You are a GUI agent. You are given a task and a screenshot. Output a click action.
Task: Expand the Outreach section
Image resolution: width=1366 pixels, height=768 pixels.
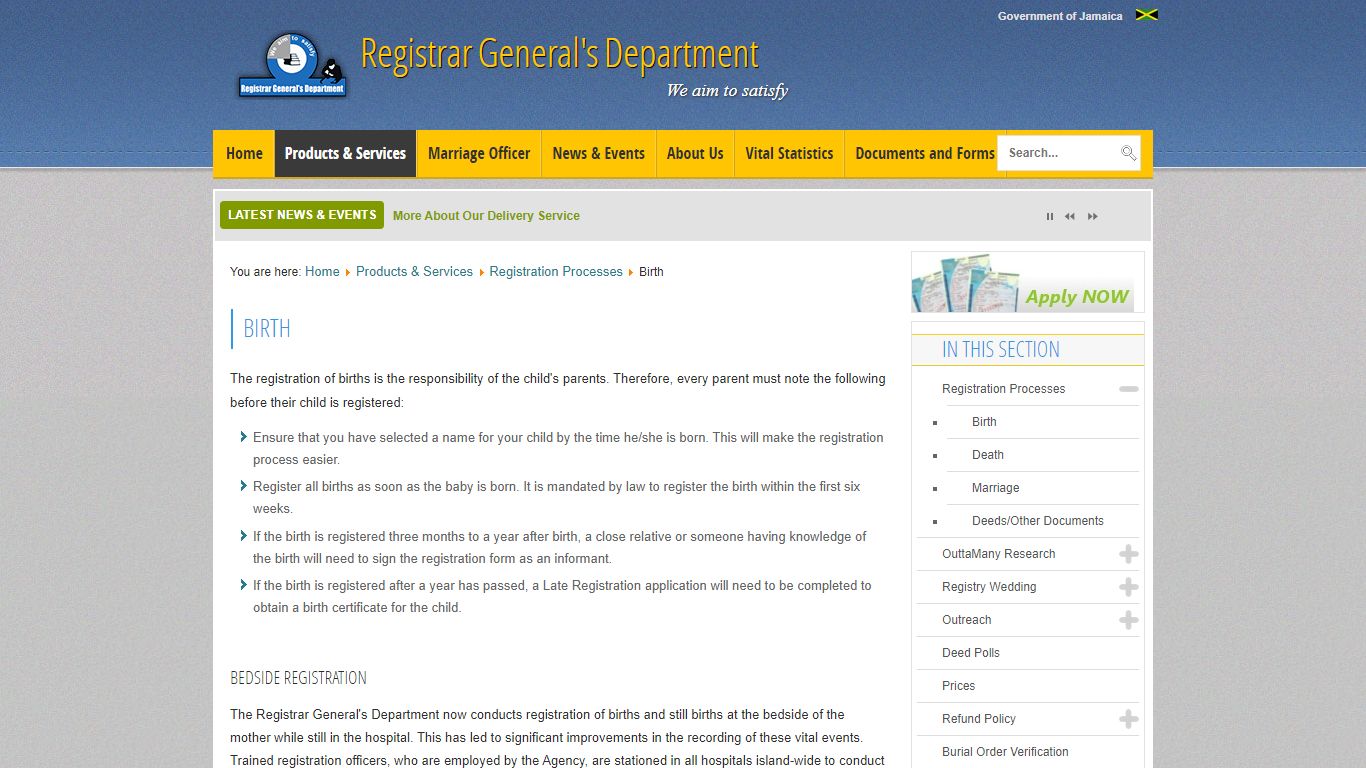(1129, 620)
